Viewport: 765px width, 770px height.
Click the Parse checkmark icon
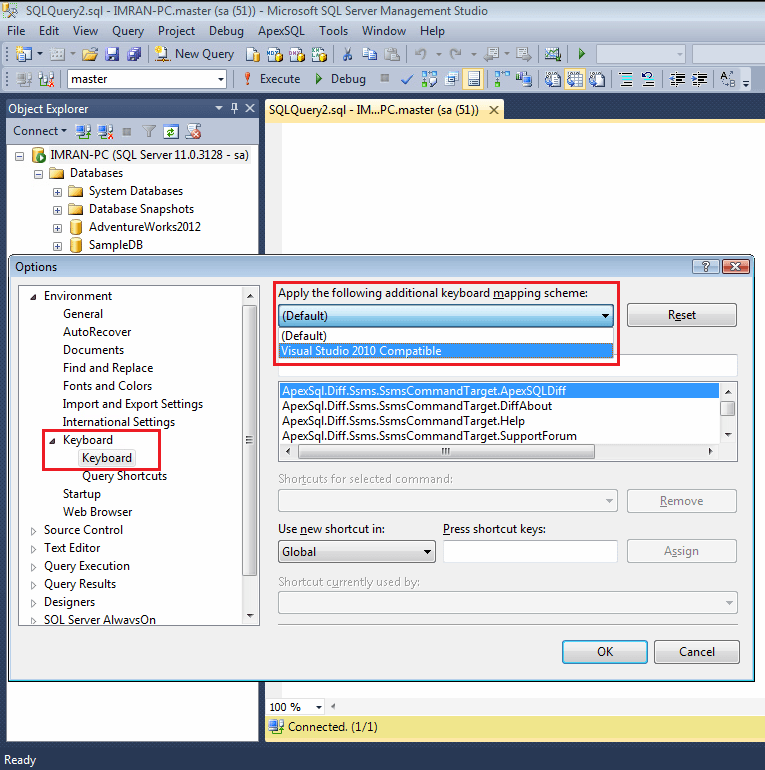pos(407,79)
